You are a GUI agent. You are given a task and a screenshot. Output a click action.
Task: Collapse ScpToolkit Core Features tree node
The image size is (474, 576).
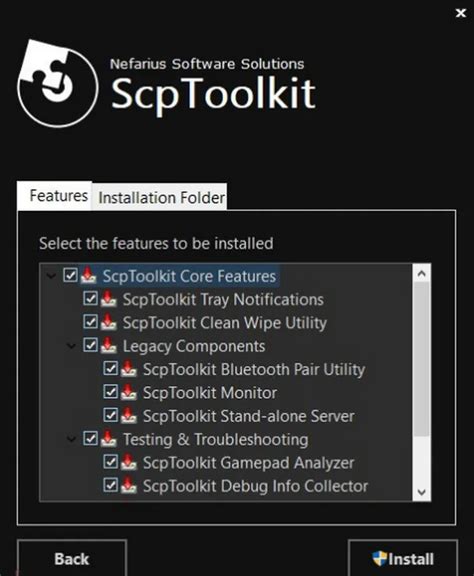[51, 276]
